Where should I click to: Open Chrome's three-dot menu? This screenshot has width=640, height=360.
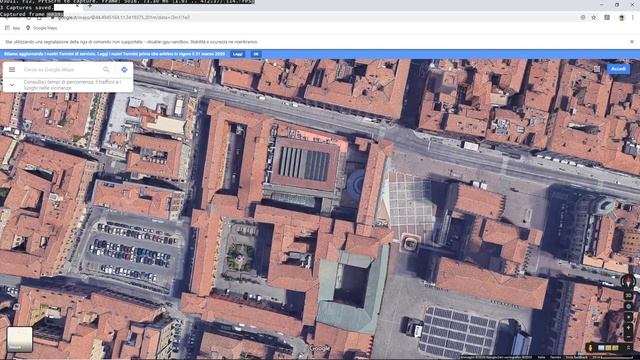pos(633,18)
